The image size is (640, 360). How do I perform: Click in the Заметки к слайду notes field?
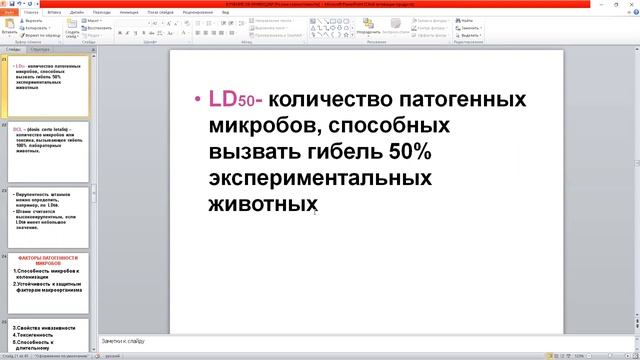click(x=367, y=341)
